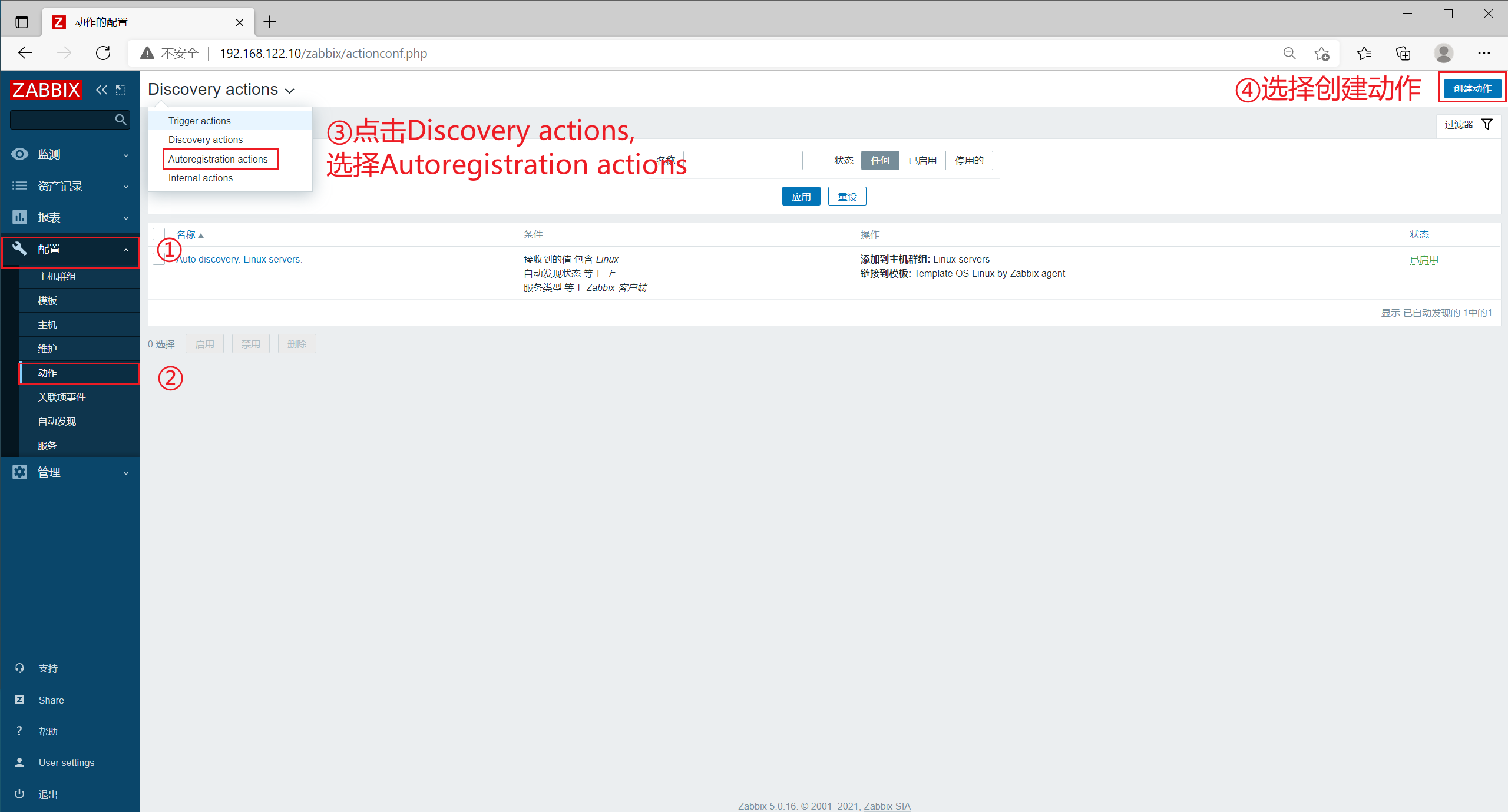Viewport: 1508px width, 812px height.
Task: Open 维护 in configuration submenu
Action: tap(80, 349)
